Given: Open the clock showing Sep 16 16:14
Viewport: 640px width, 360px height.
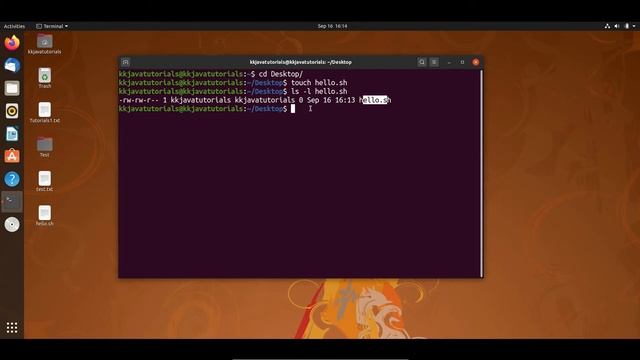Looking at the screenshot, I should (x=332, y=26).
